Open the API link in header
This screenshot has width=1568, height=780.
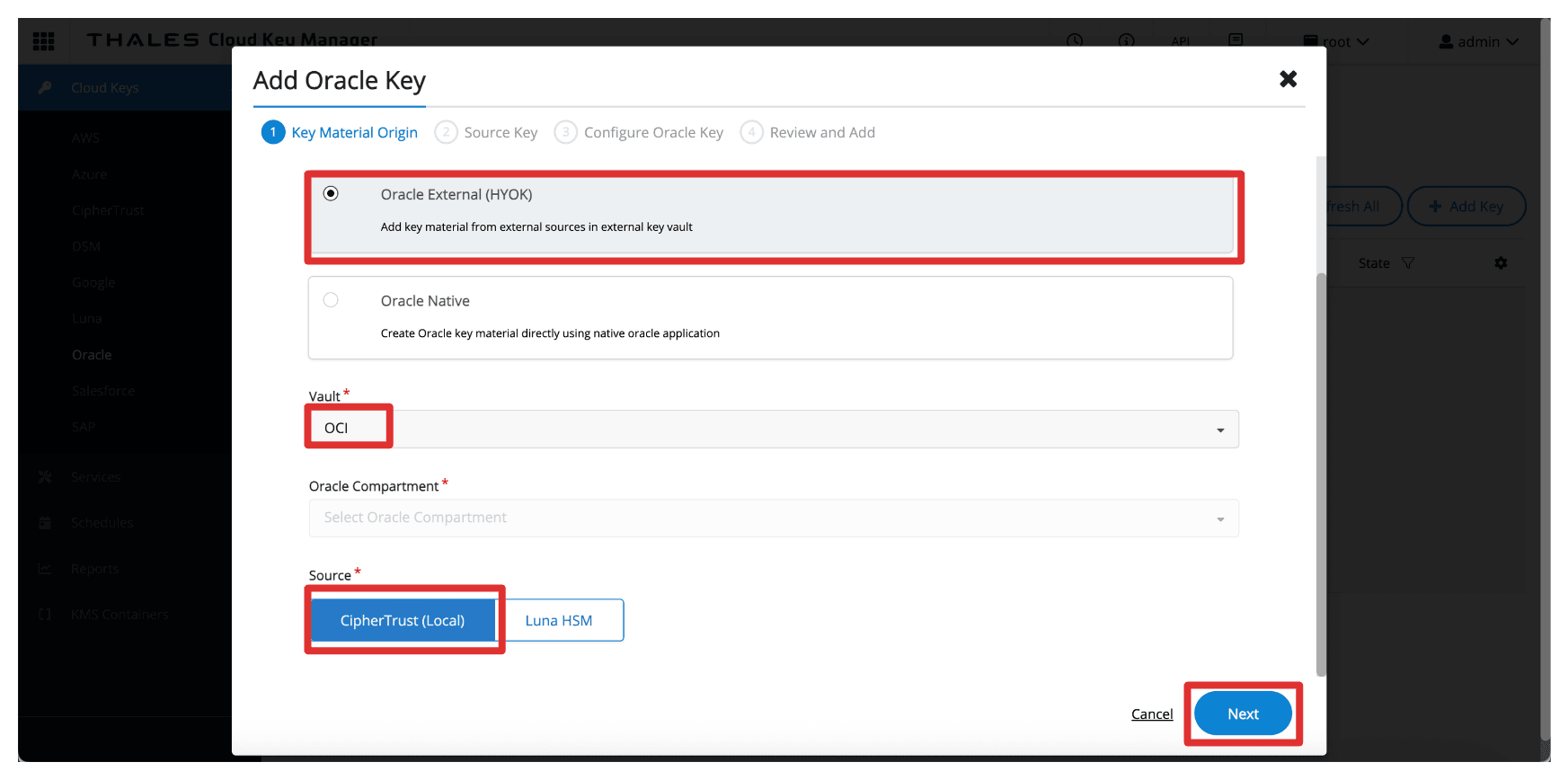pos(1181,41)
